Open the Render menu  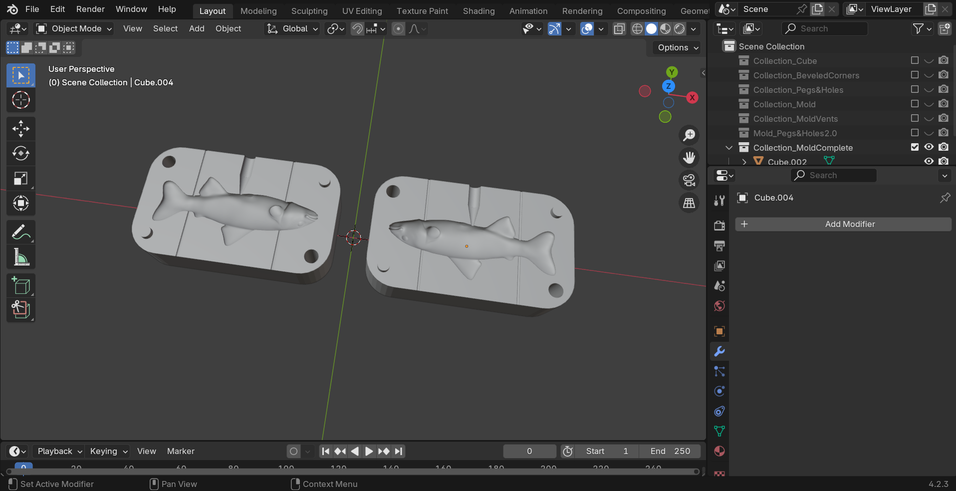[90, 9]
